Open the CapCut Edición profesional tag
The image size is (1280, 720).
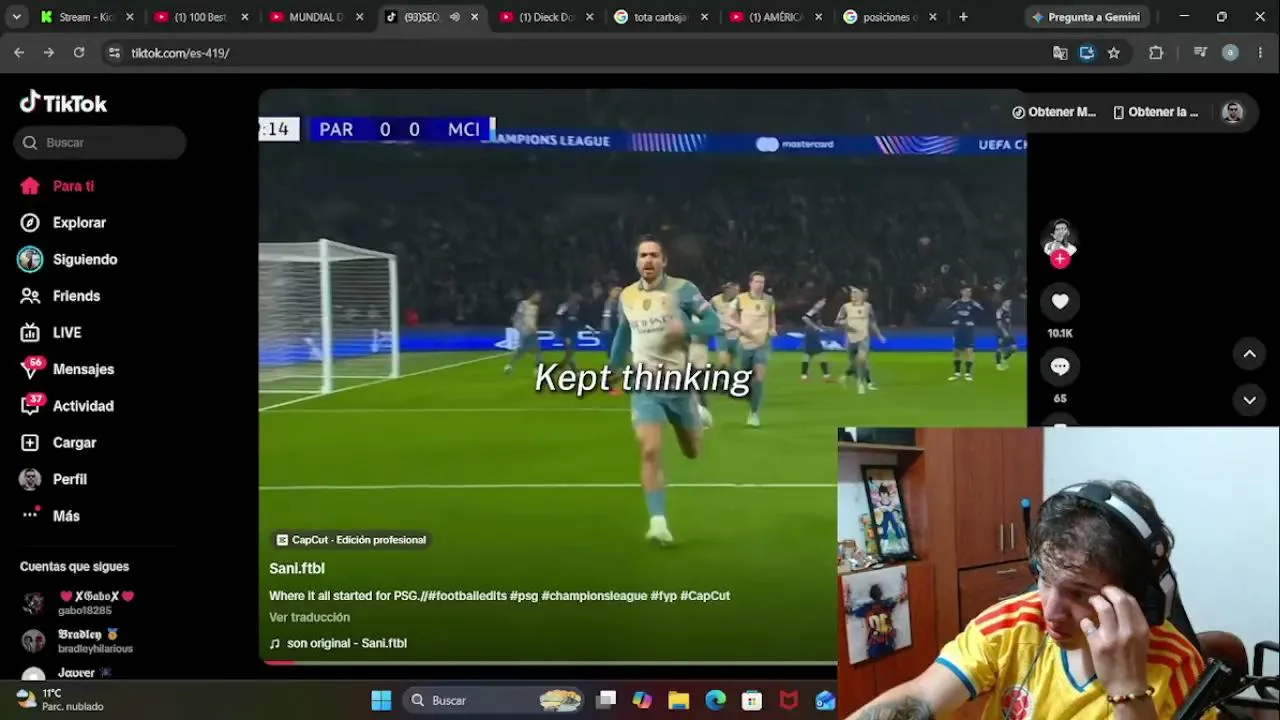[351, 540]
